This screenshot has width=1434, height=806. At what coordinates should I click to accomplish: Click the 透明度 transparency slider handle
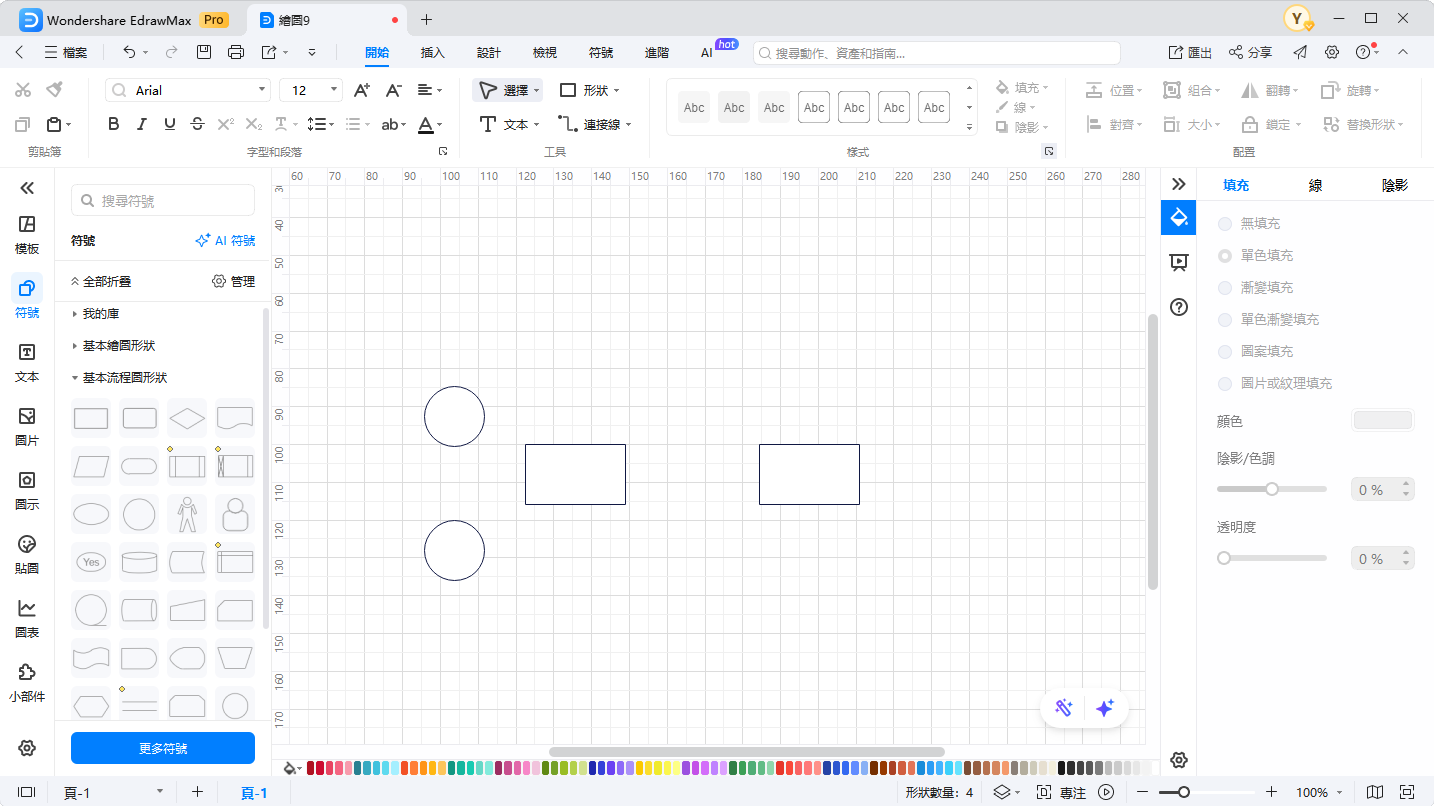pyautogui.click(x=1224, y=558)
